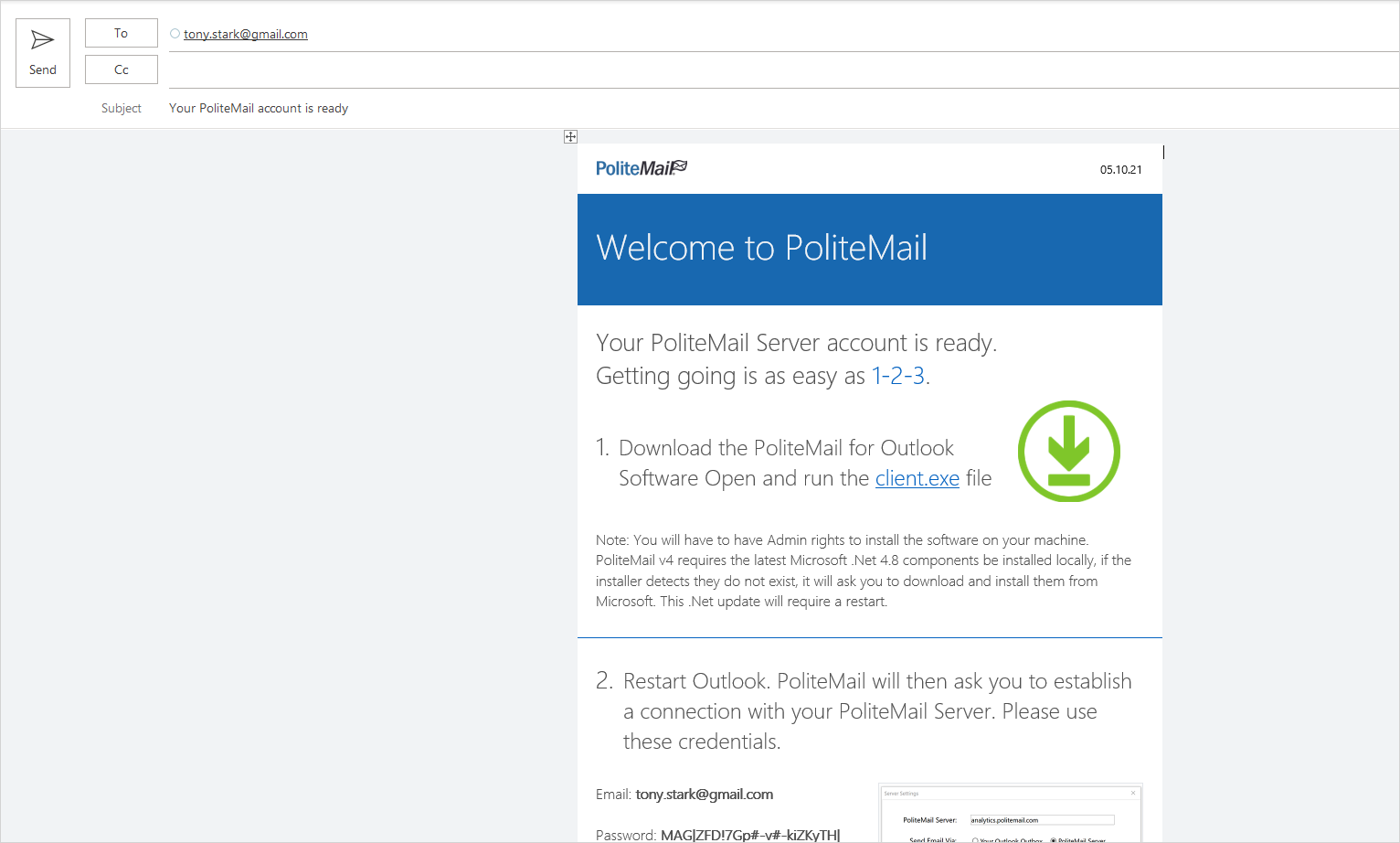
Task: Click the green download arrow icon
Action: tap(1069, 451)
